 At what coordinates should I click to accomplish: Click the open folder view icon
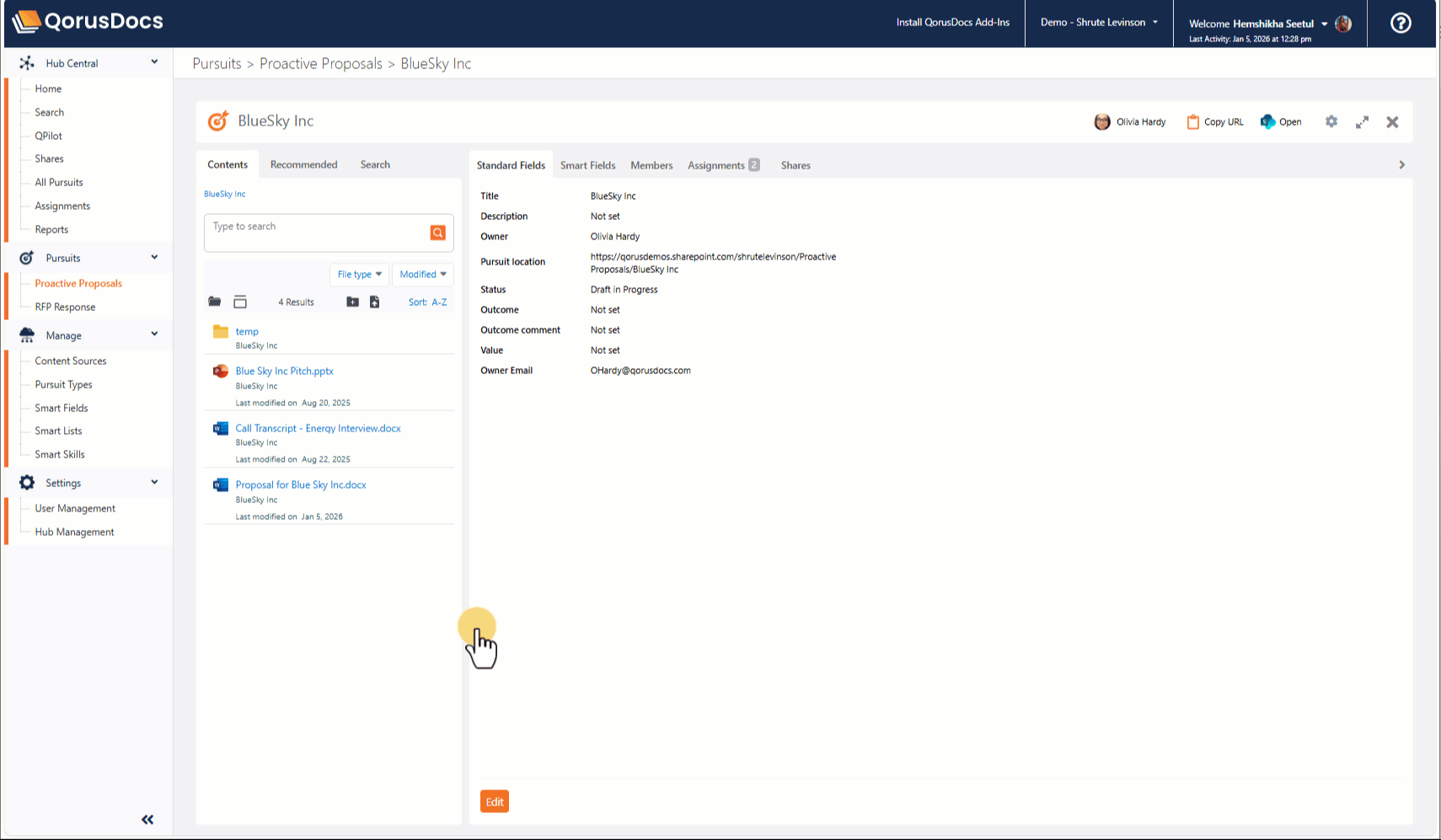point(215,302)
